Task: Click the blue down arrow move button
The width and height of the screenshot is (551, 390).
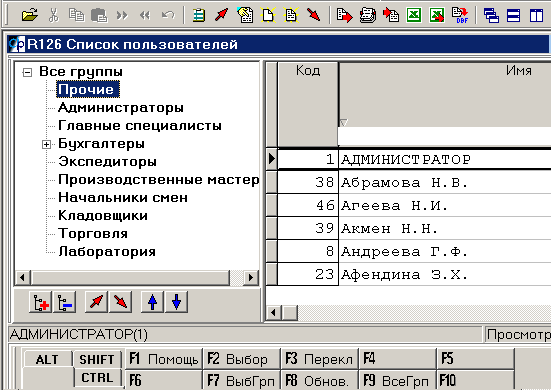Action: 176,302
